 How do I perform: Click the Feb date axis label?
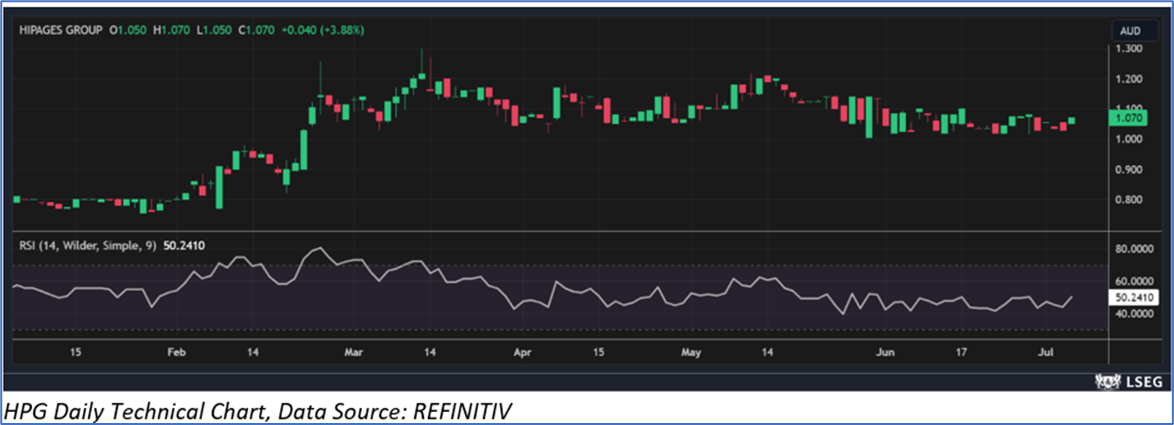click(x=177, y=351)
